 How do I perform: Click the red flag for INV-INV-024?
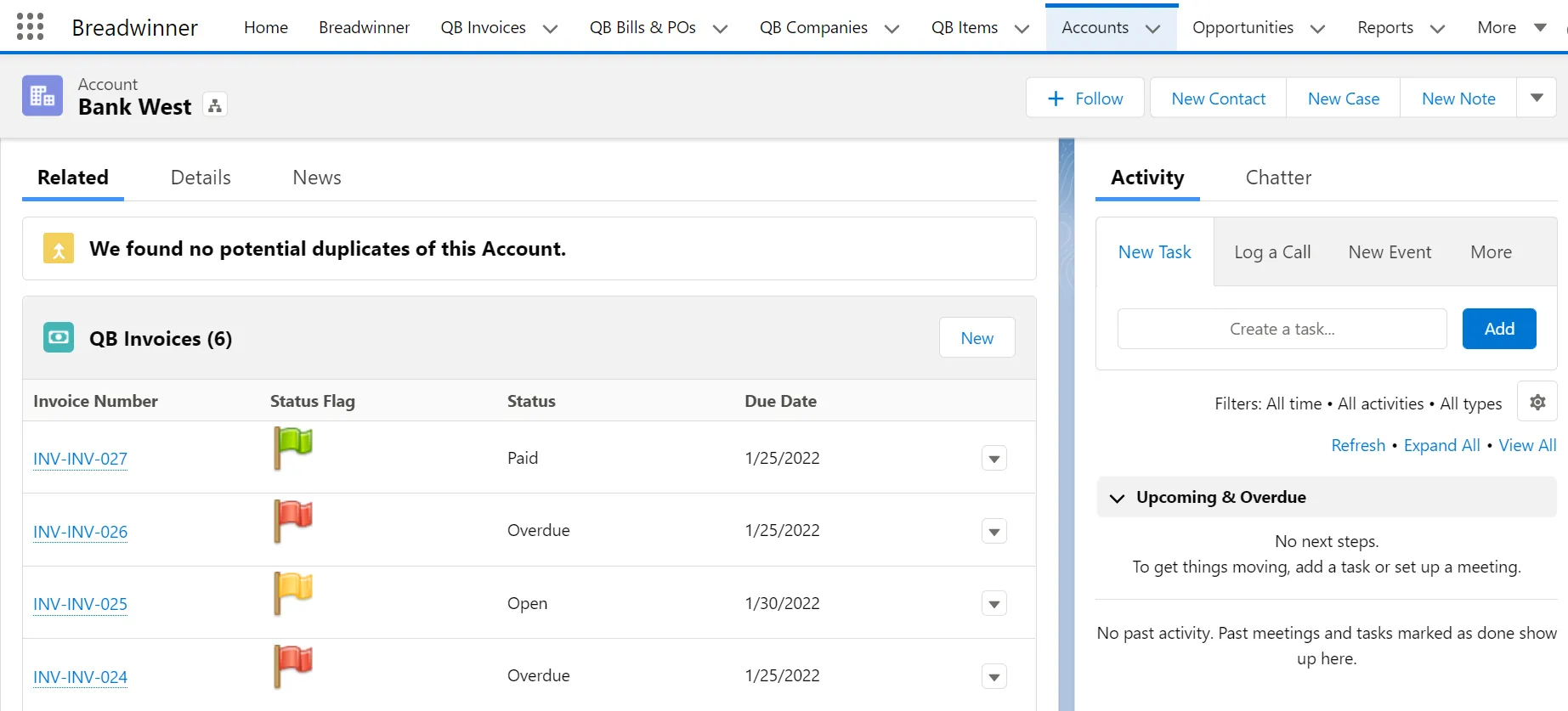pos(293,666)
